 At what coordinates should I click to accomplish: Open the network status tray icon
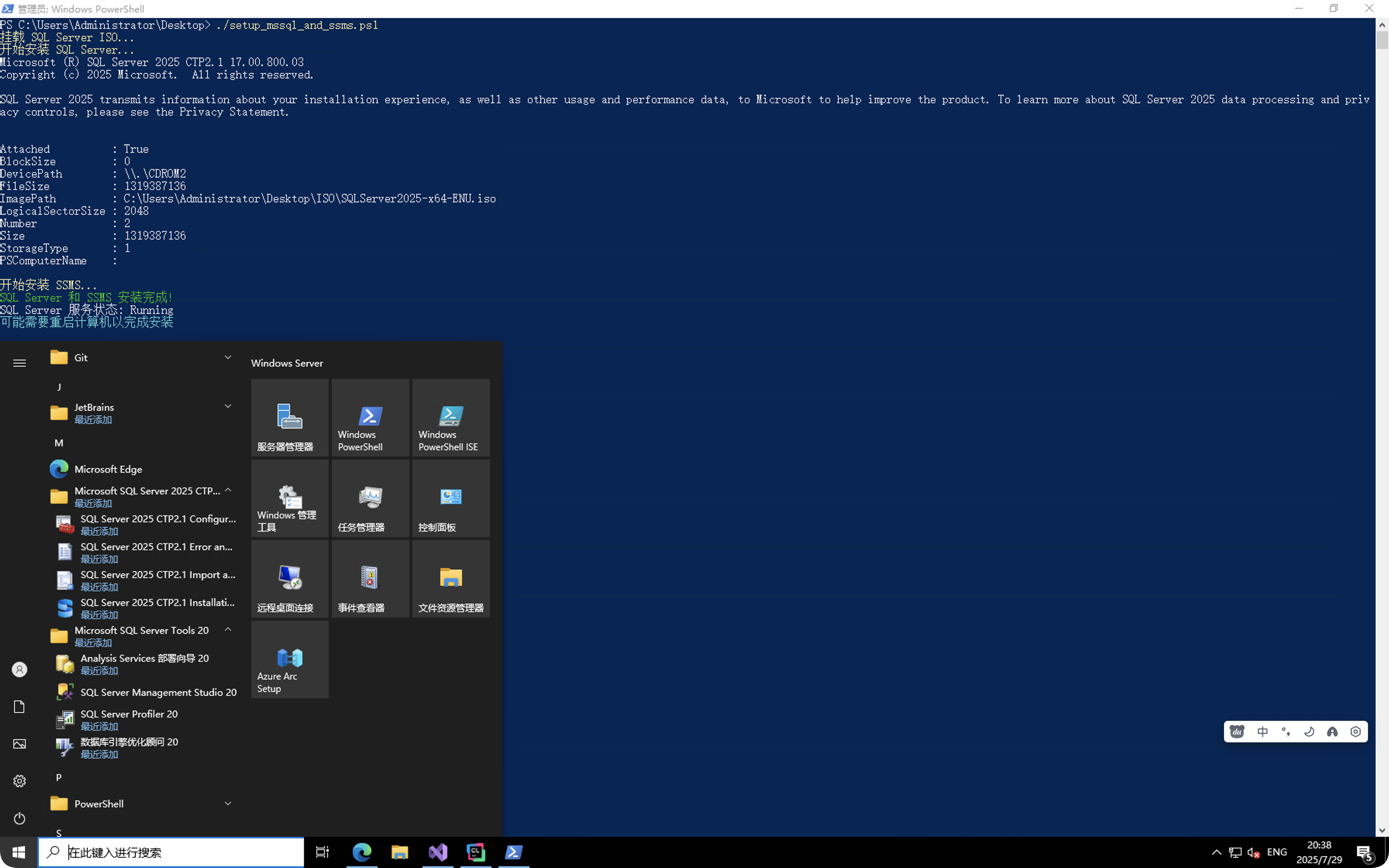point(1235,852)
